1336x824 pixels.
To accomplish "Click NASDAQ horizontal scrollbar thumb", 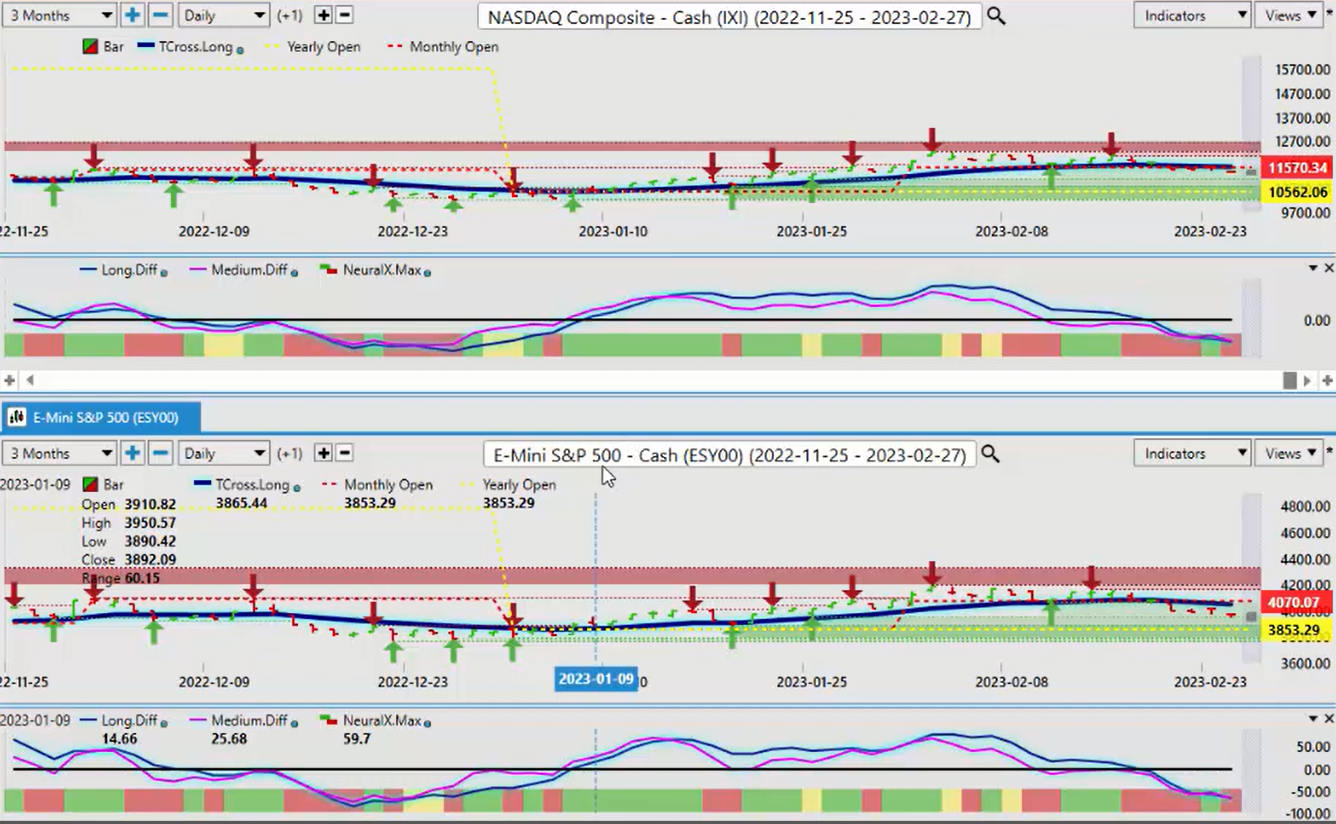I will 1290,380.
